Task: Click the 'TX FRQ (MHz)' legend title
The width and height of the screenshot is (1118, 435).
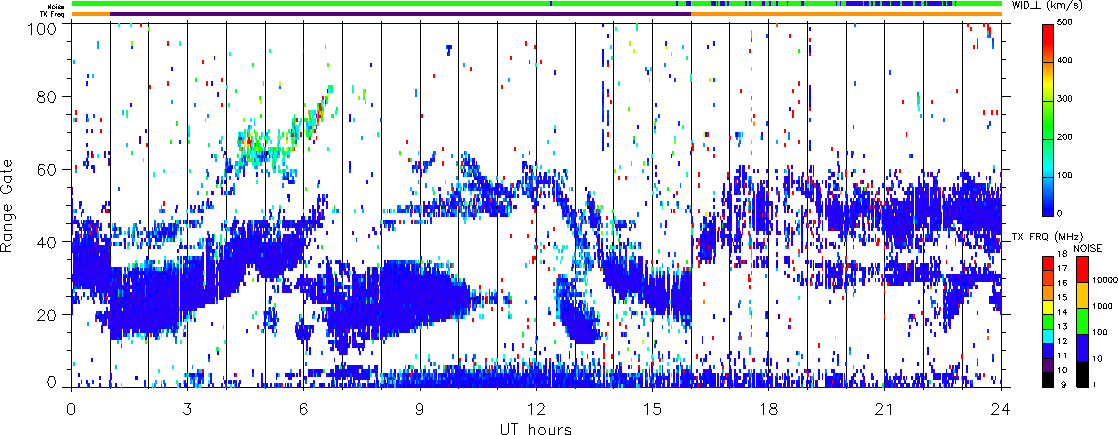Action: pyautogui.click(x=1047, y=237)
